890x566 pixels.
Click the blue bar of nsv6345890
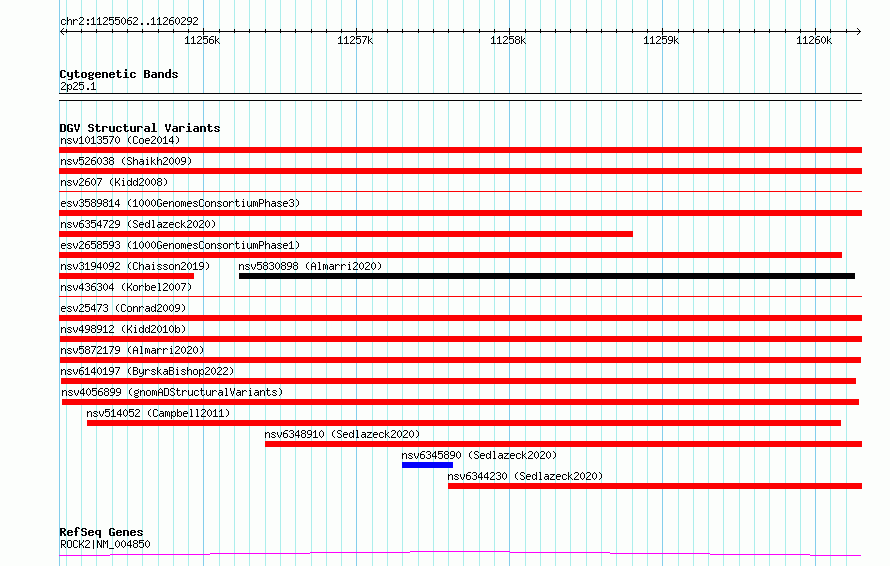coord(427,465)
